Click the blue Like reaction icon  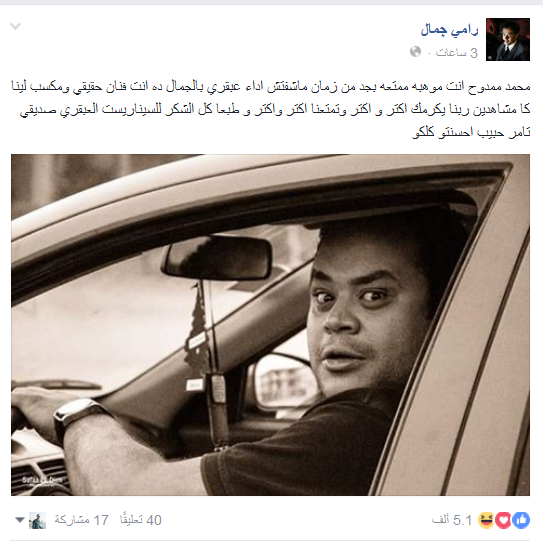pyautogui.click(x=521, y=520)
